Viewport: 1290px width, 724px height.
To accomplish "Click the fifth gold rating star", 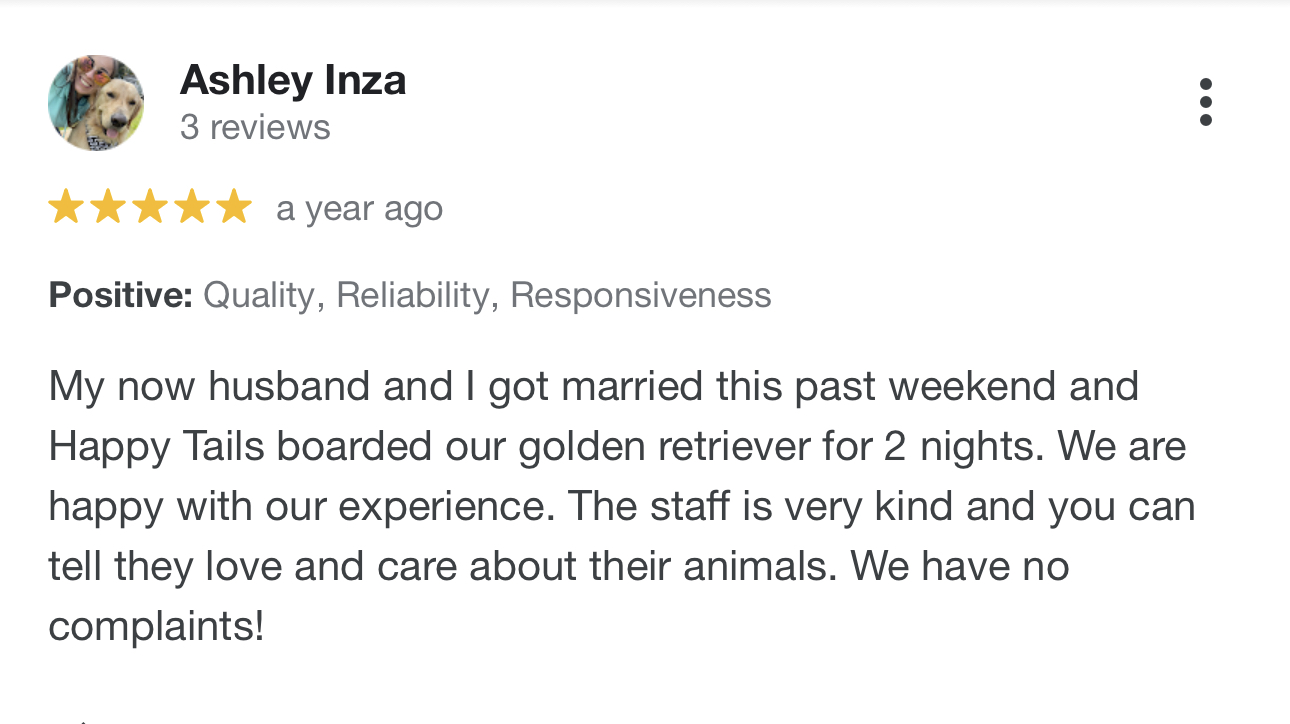I will [233, 208].
